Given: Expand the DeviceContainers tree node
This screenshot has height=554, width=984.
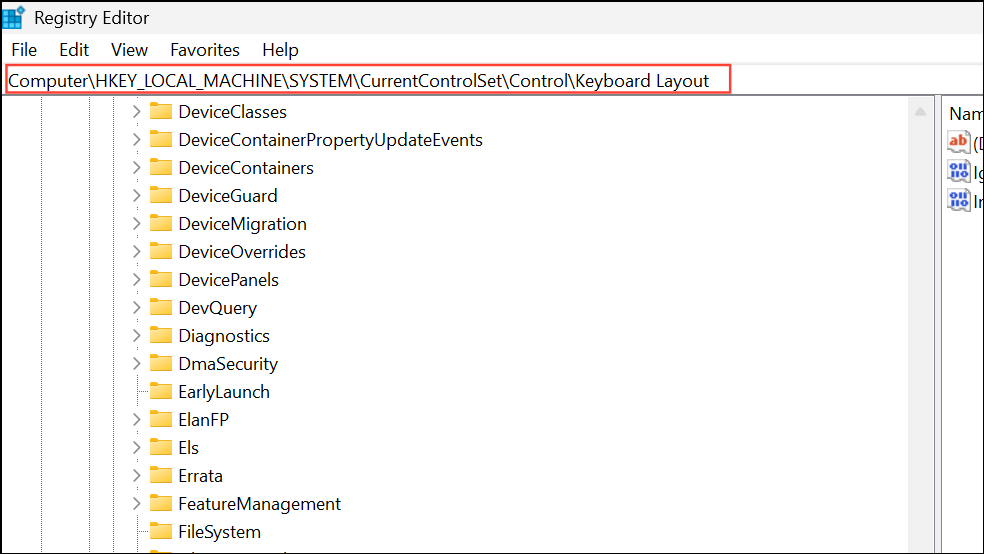Looking at the screenshot, I should tap(137, 168).
